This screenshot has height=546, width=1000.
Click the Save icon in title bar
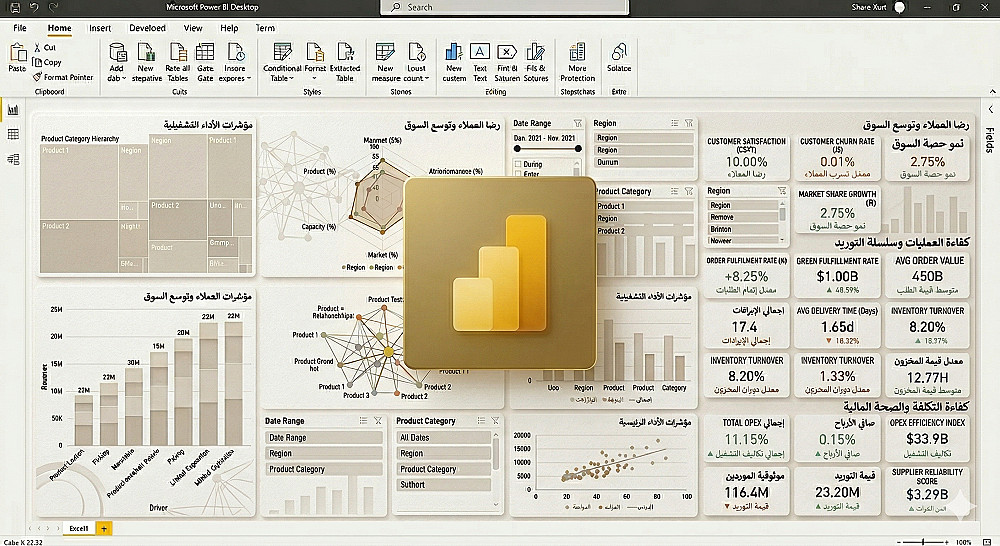tap(15, 8)
